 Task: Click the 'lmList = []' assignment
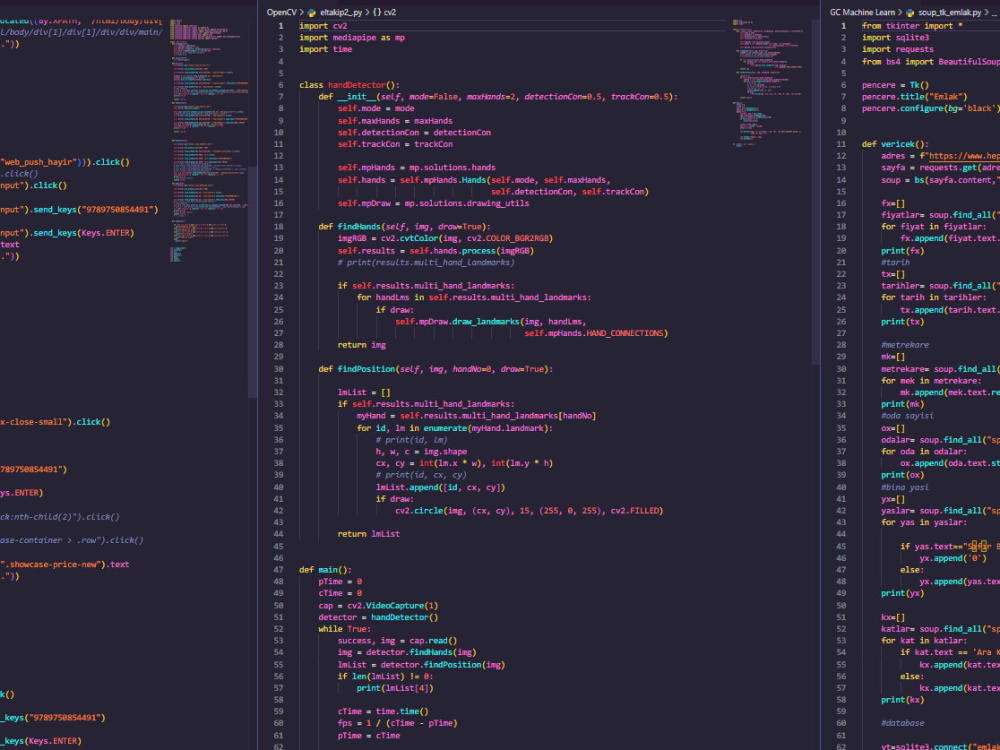coord(364,392)
